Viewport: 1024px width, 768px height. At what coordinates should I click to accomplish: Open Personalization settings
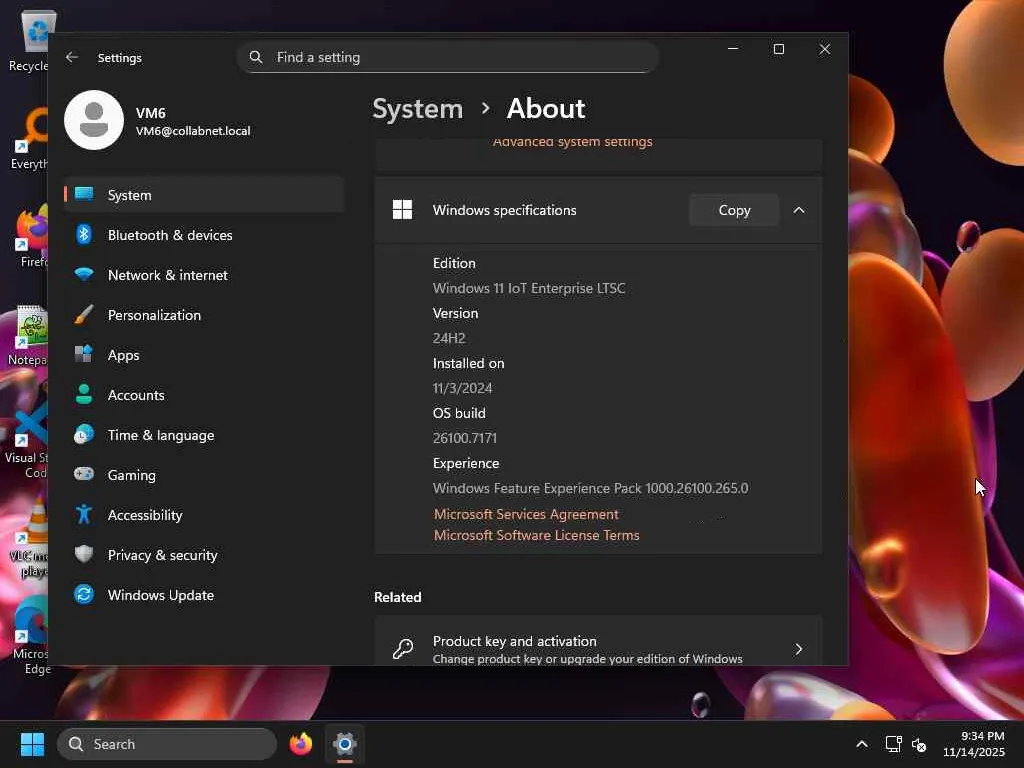coord(204,315)
